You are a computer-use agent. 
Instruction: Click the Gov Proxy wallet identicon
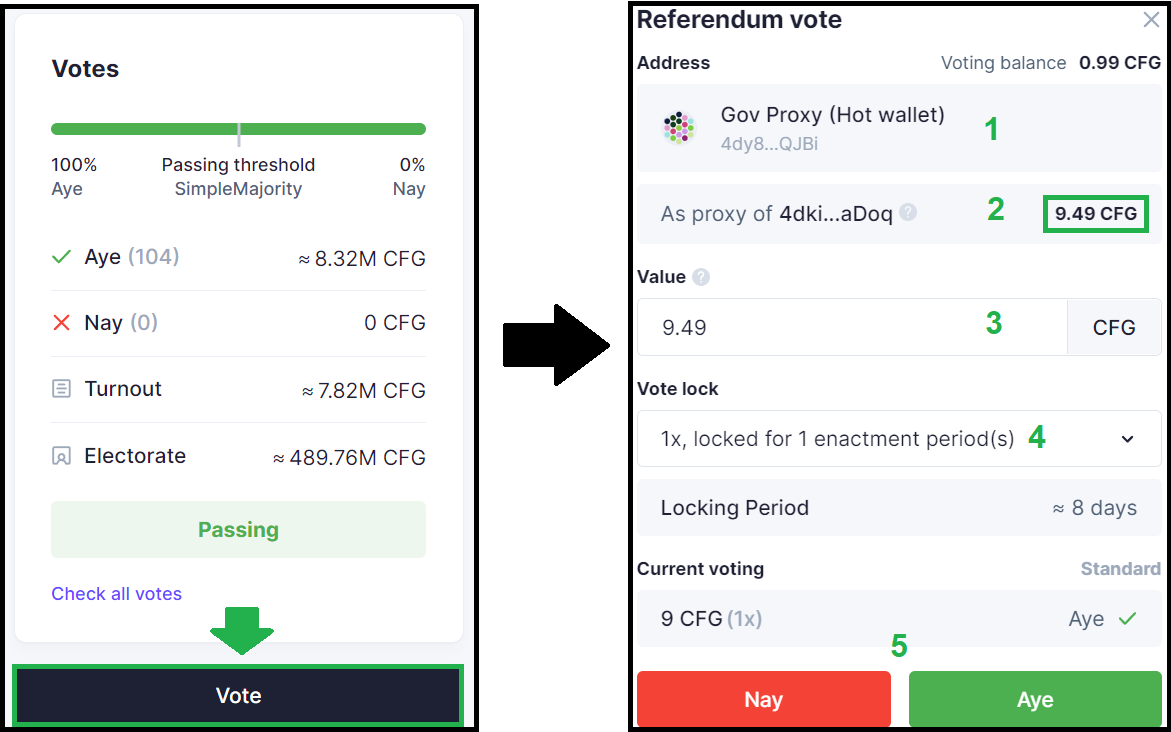tap(679, 128)
